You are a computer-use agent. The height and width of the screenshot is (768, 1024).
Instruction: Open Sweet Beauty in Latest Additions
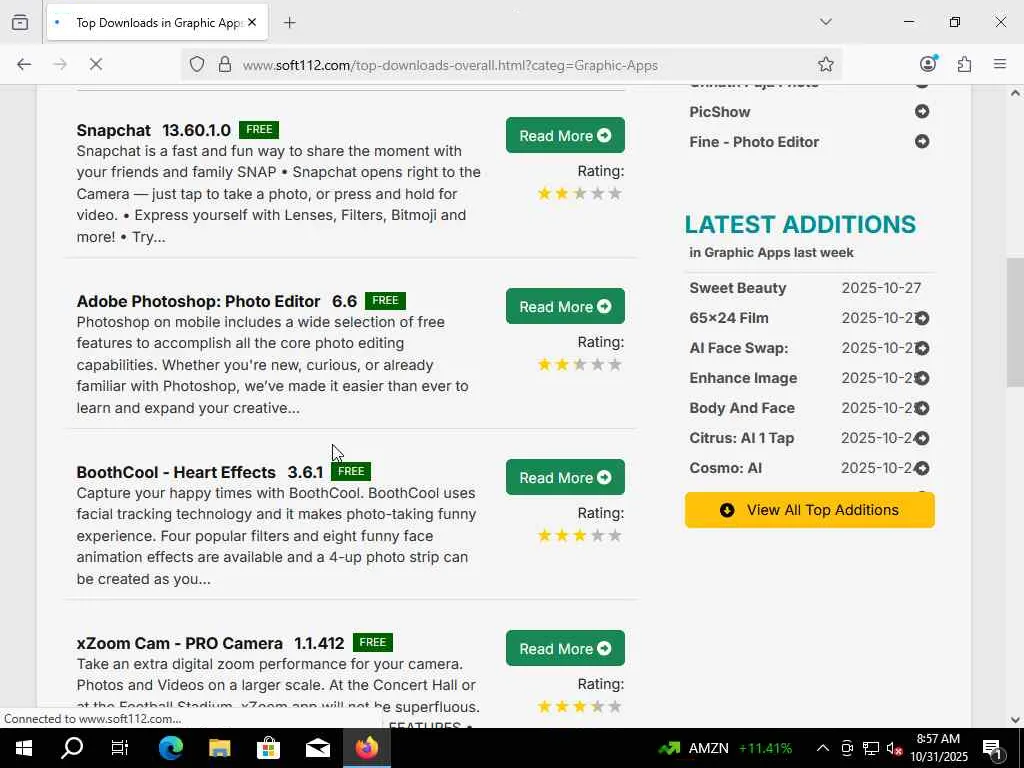(x=737, y=288)
